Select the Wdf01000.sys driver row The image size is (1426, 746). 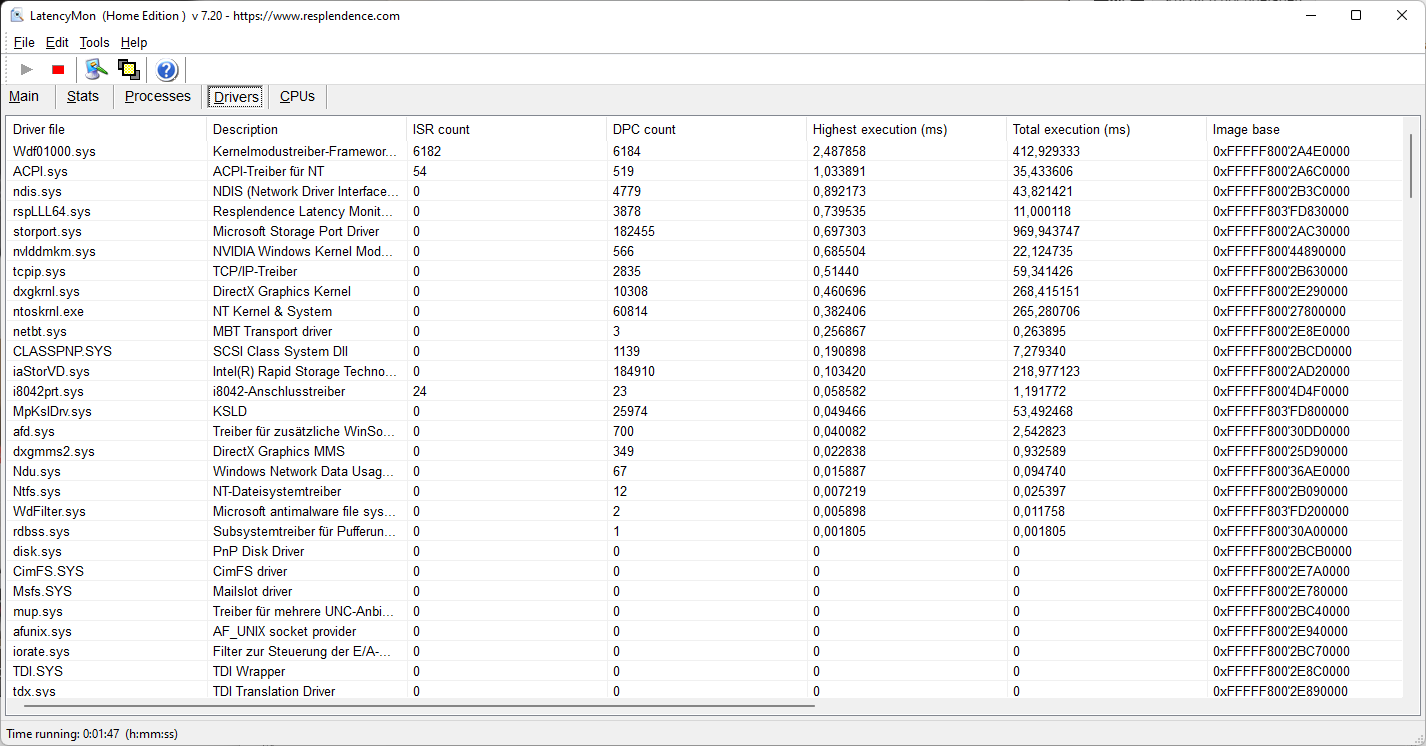pyautogui.click(x=705, y=151)
